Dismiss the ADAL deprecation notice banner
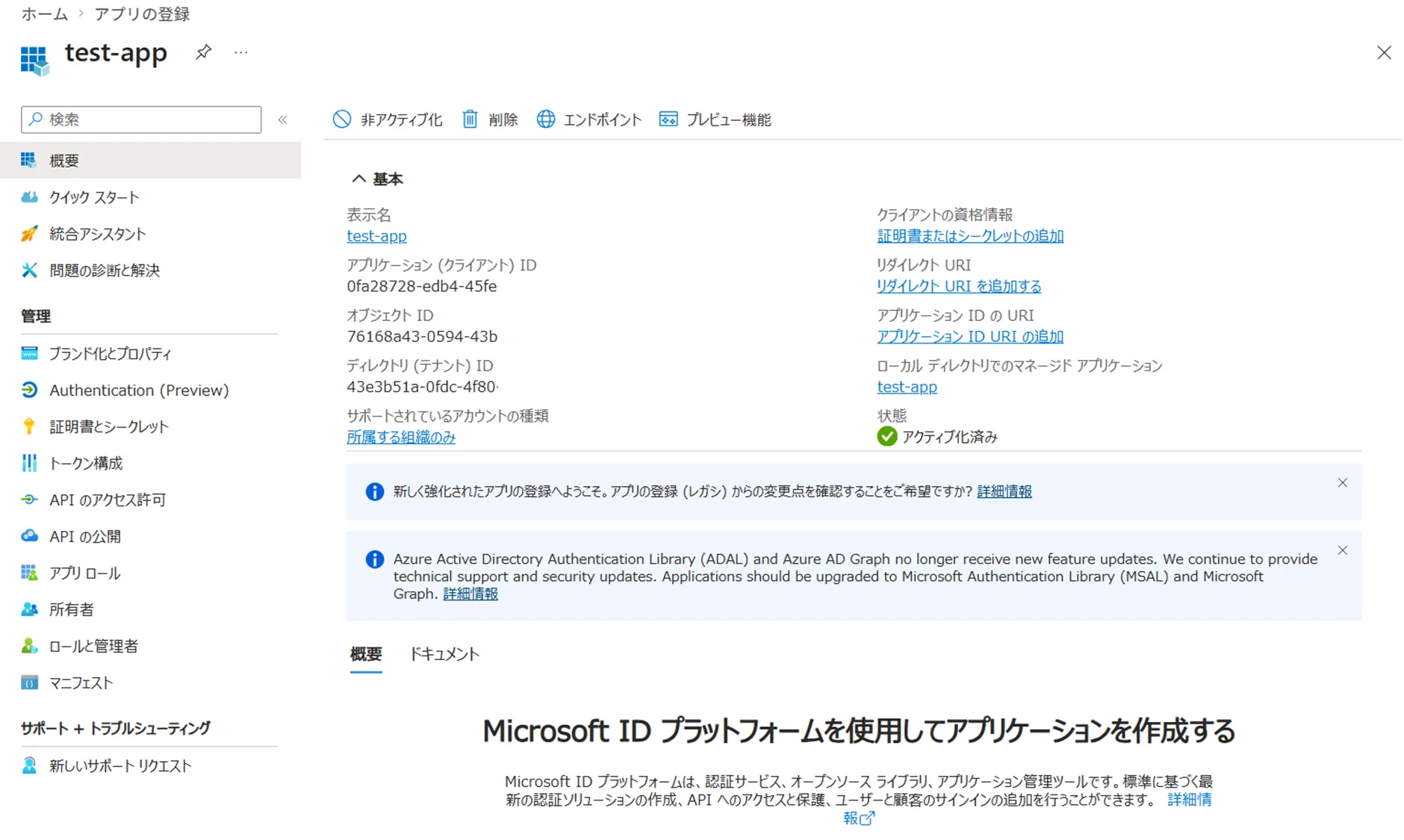 (1342, 551)
